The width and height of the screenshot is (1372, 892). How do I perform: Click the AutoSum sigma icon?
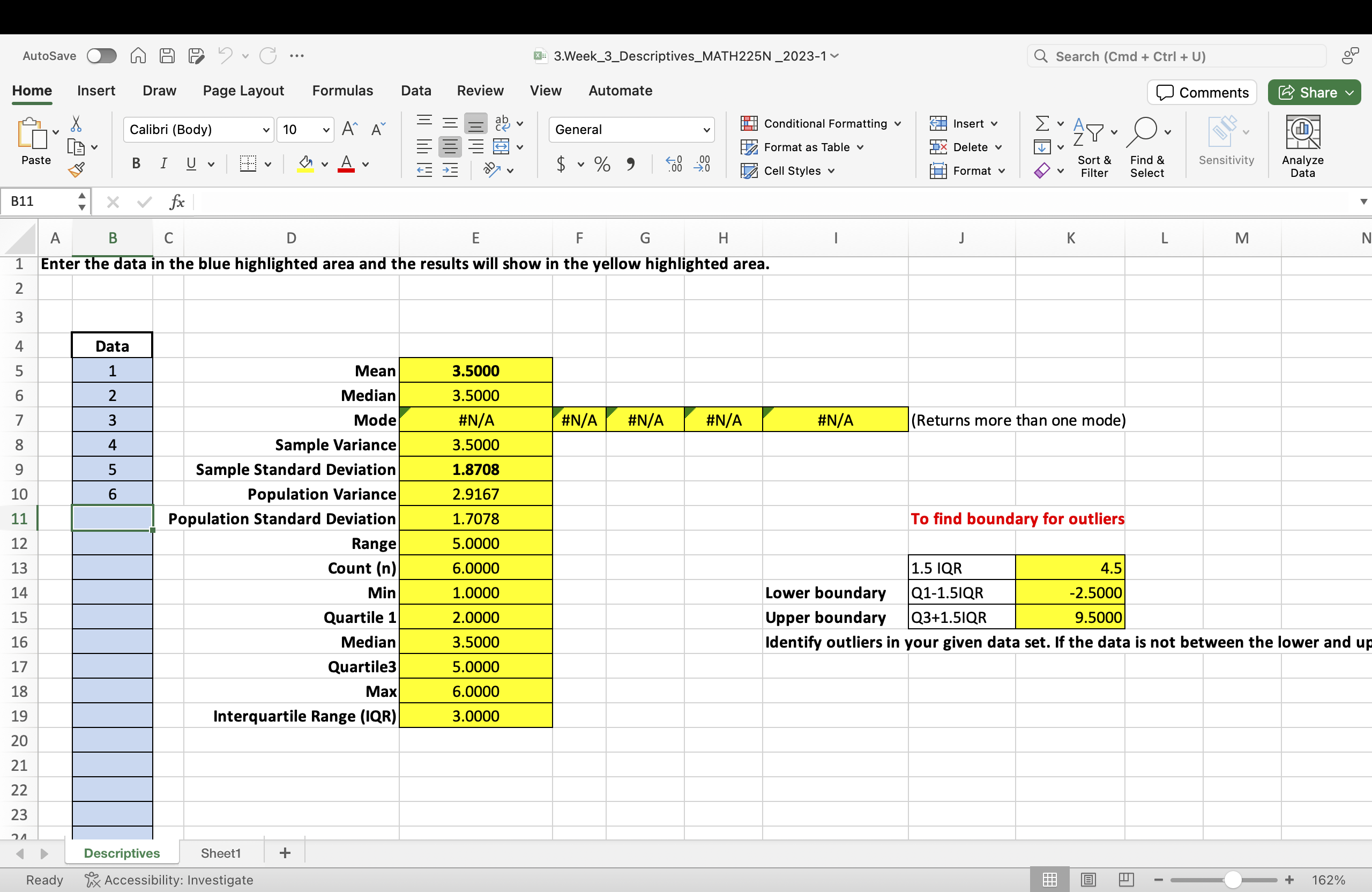pos(1042,123)
